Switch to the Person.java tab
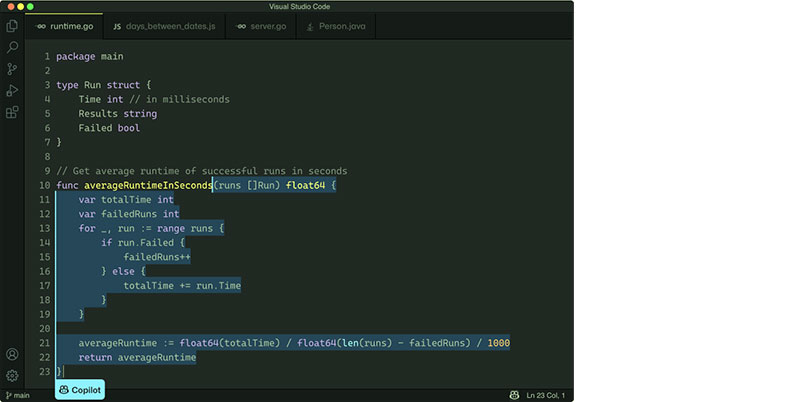800x402 pixels. (336, 26)
